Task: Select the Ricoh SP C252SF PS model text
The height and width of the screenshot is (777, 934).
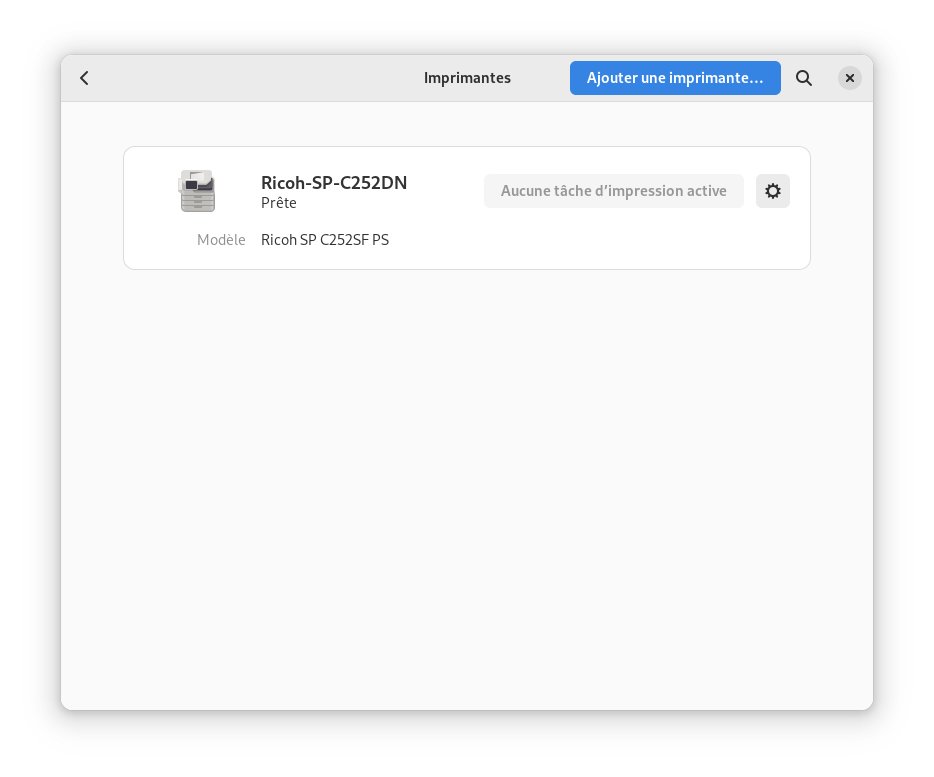Action: [x=325, y=240]
